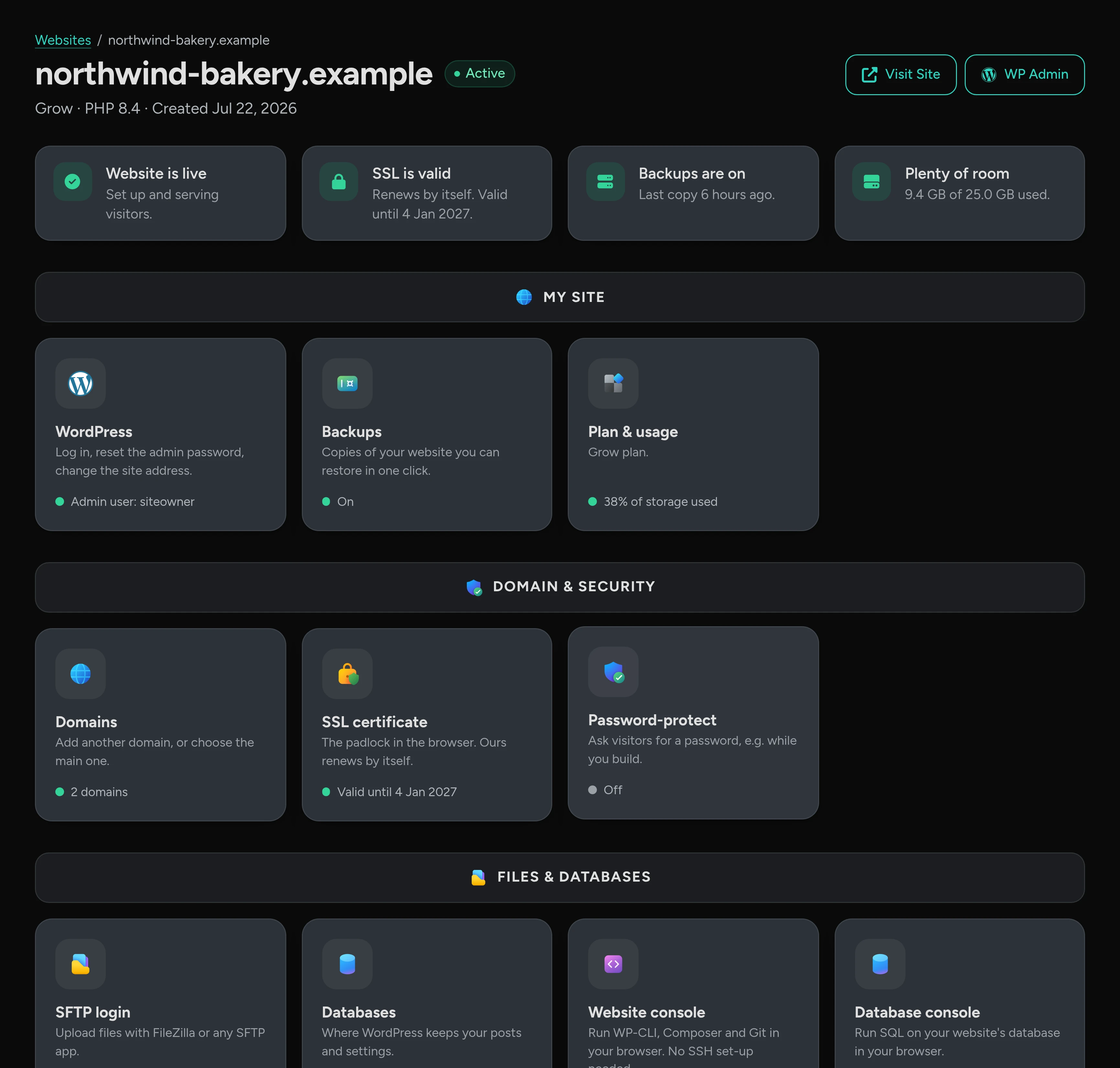The image size is (1120, 1068).
Task: Open the WordPress card icon
Action: [80, 383]
